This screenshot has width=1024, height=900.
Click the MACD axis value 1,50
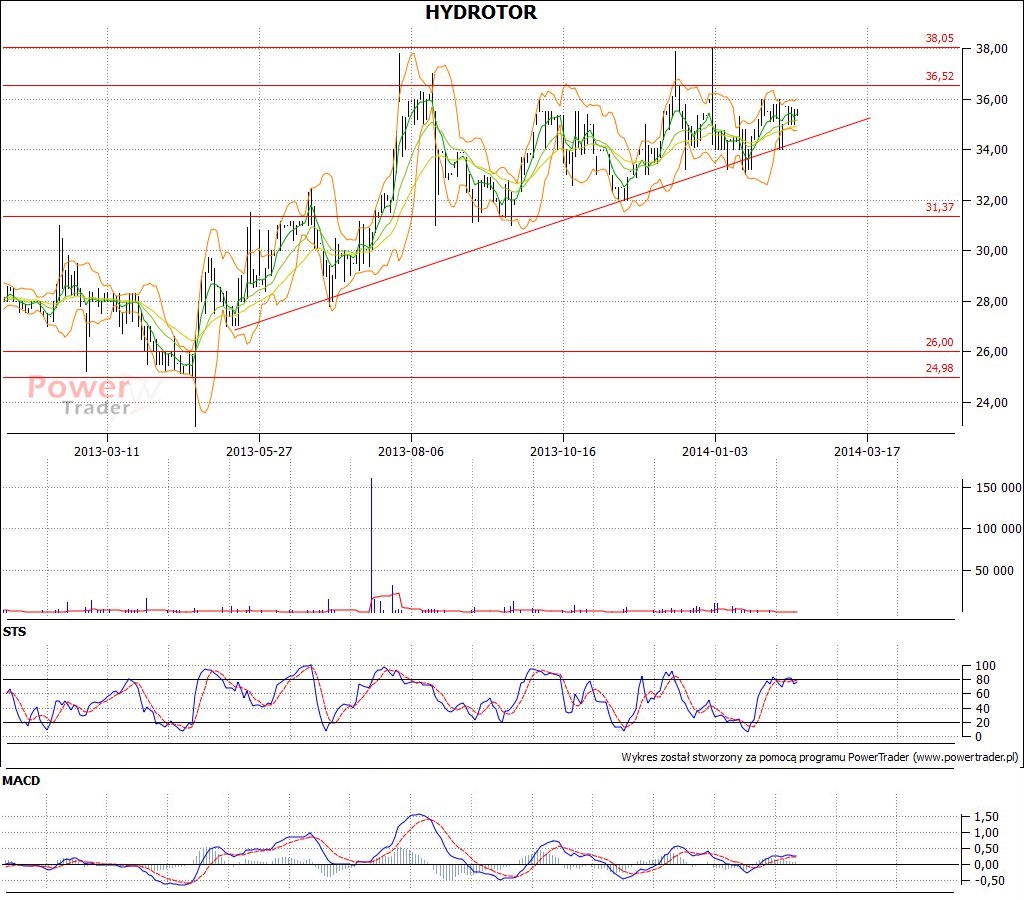[x=986, y=817]
